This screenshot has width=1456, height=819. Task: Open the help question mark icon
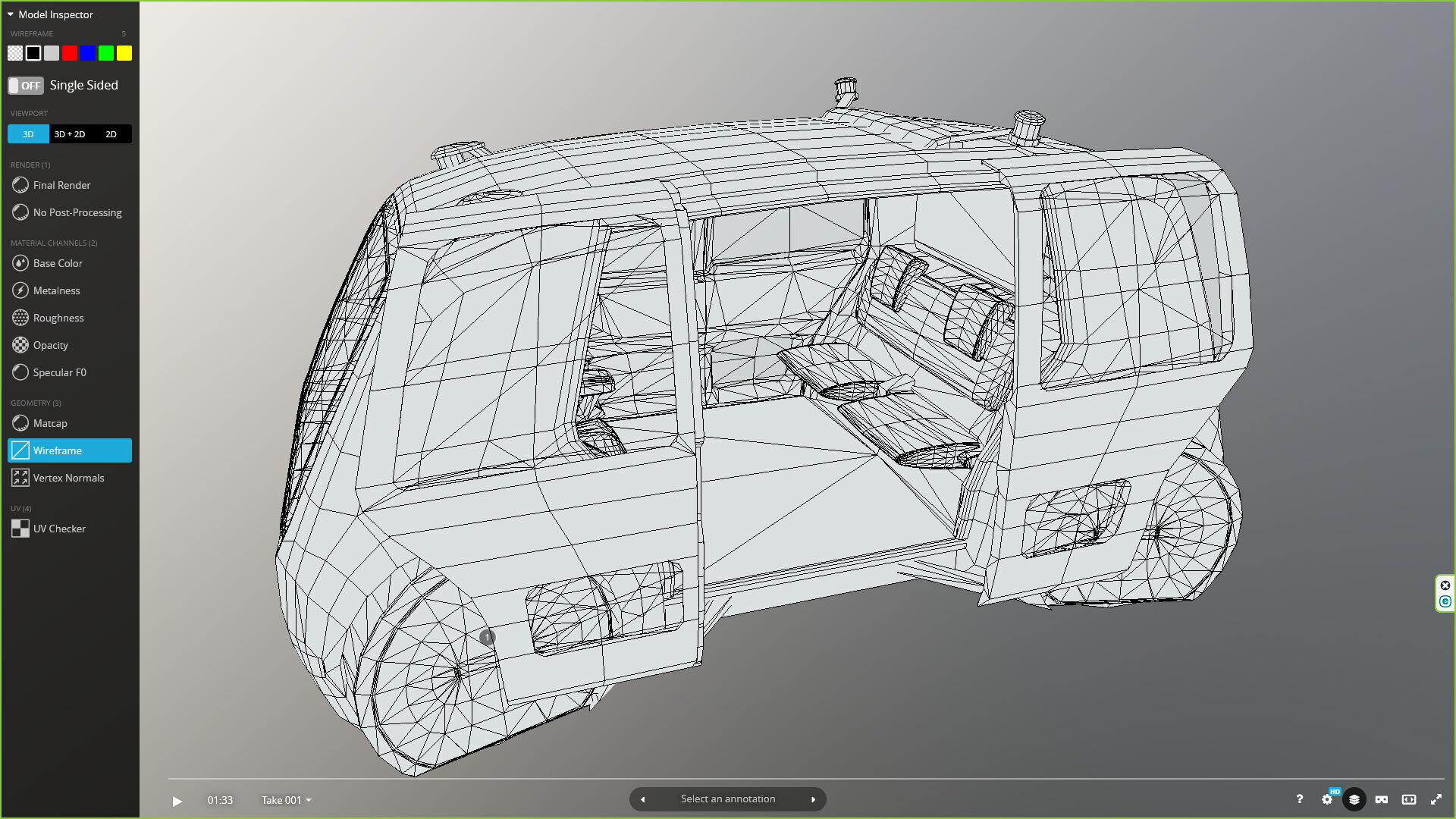(x=1299, y=799)
